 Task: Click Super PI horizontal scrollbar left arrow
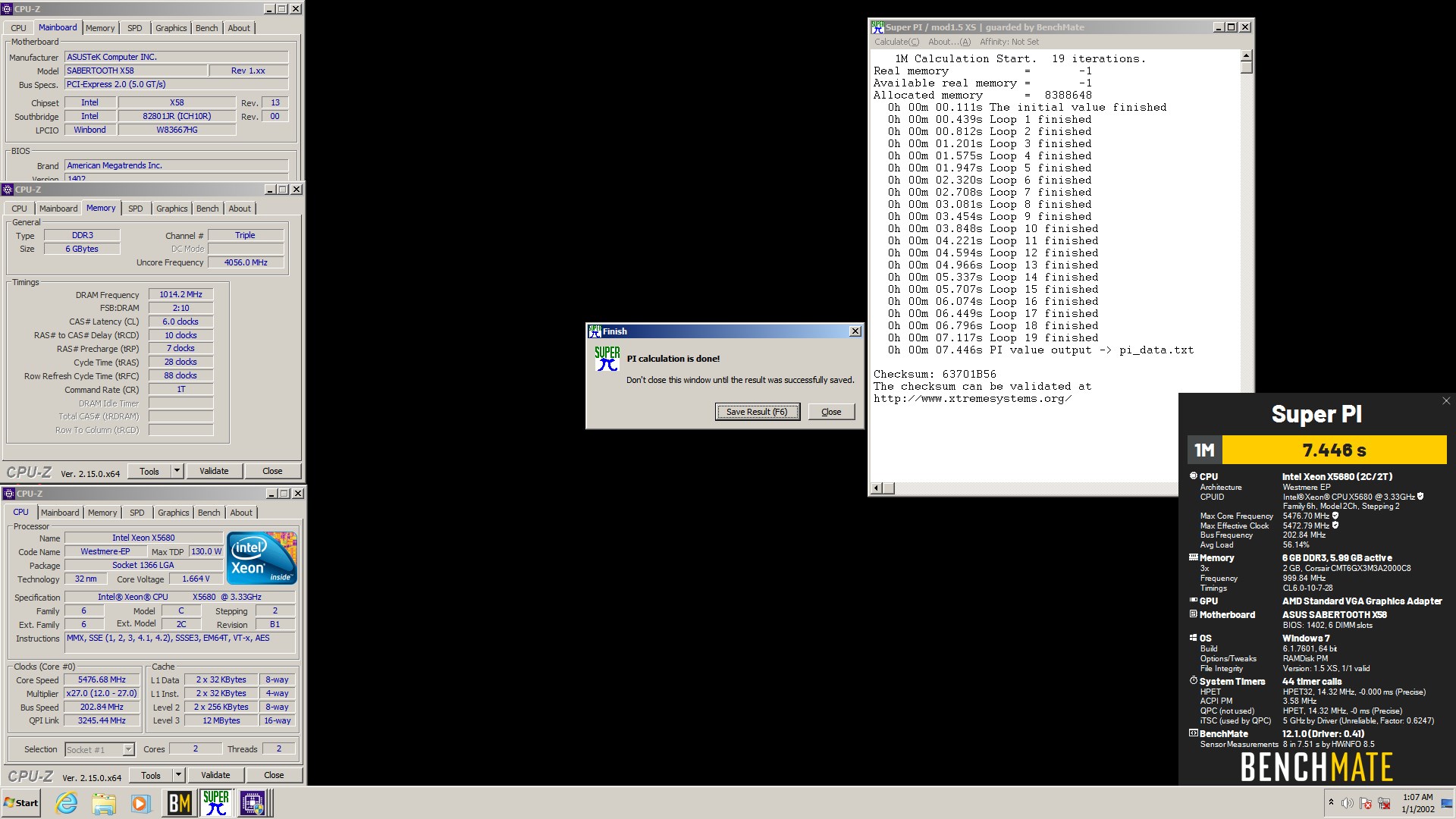pyautogui.click(x=877, y=488)
